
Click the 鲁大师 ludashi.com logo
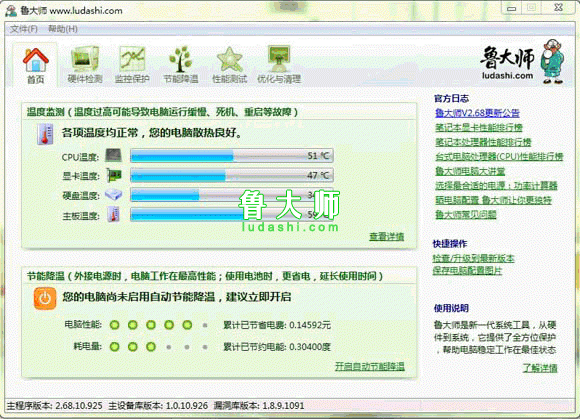[x=508, y=63]
